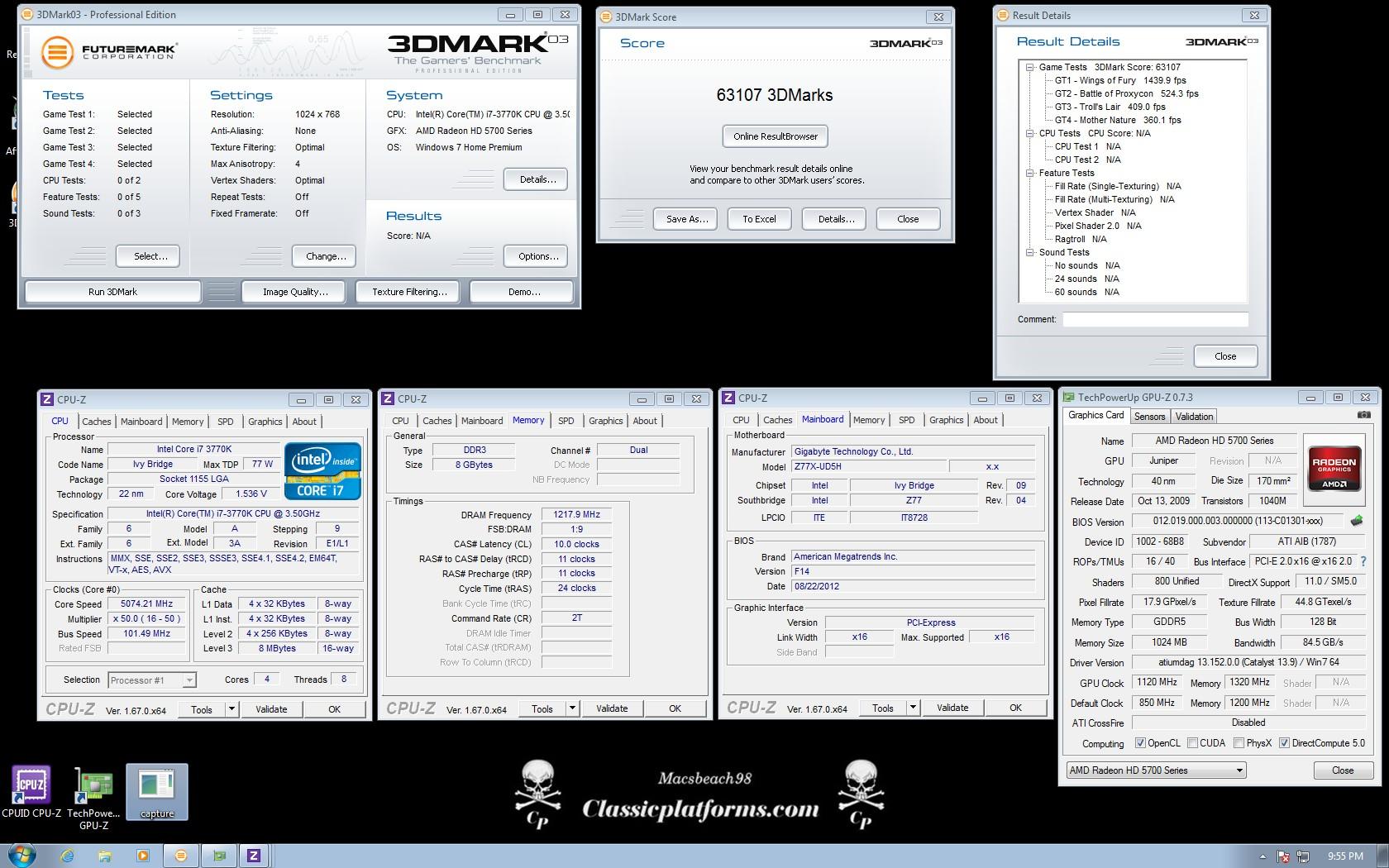Click Result Details window title icon
The width and height of the screenshot is (1389, 868).
[x=1003, y=15]
